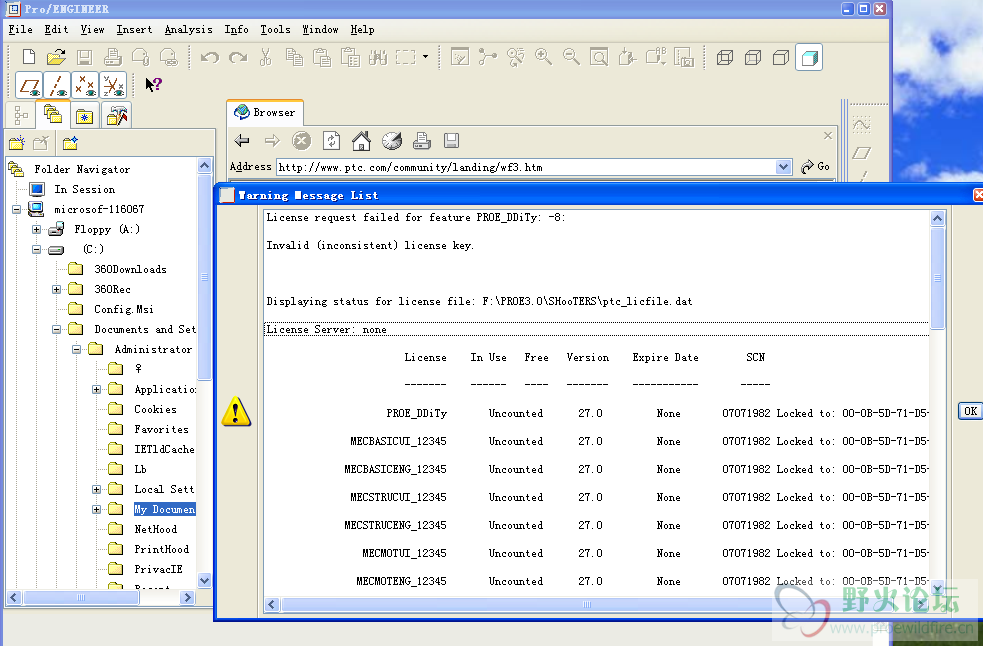Select the In Session tree item
The width and height of the screenshot is (983, 646).
[x=85, y=189]
